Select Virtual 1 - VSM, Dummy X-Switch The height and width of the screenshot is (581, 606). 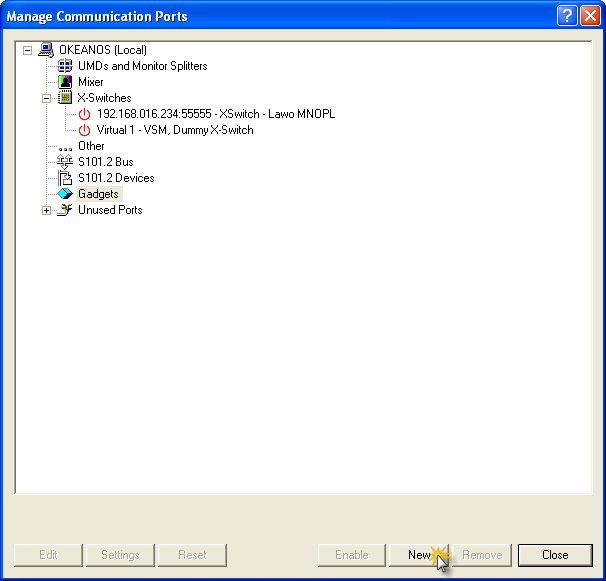click(175, 130)
